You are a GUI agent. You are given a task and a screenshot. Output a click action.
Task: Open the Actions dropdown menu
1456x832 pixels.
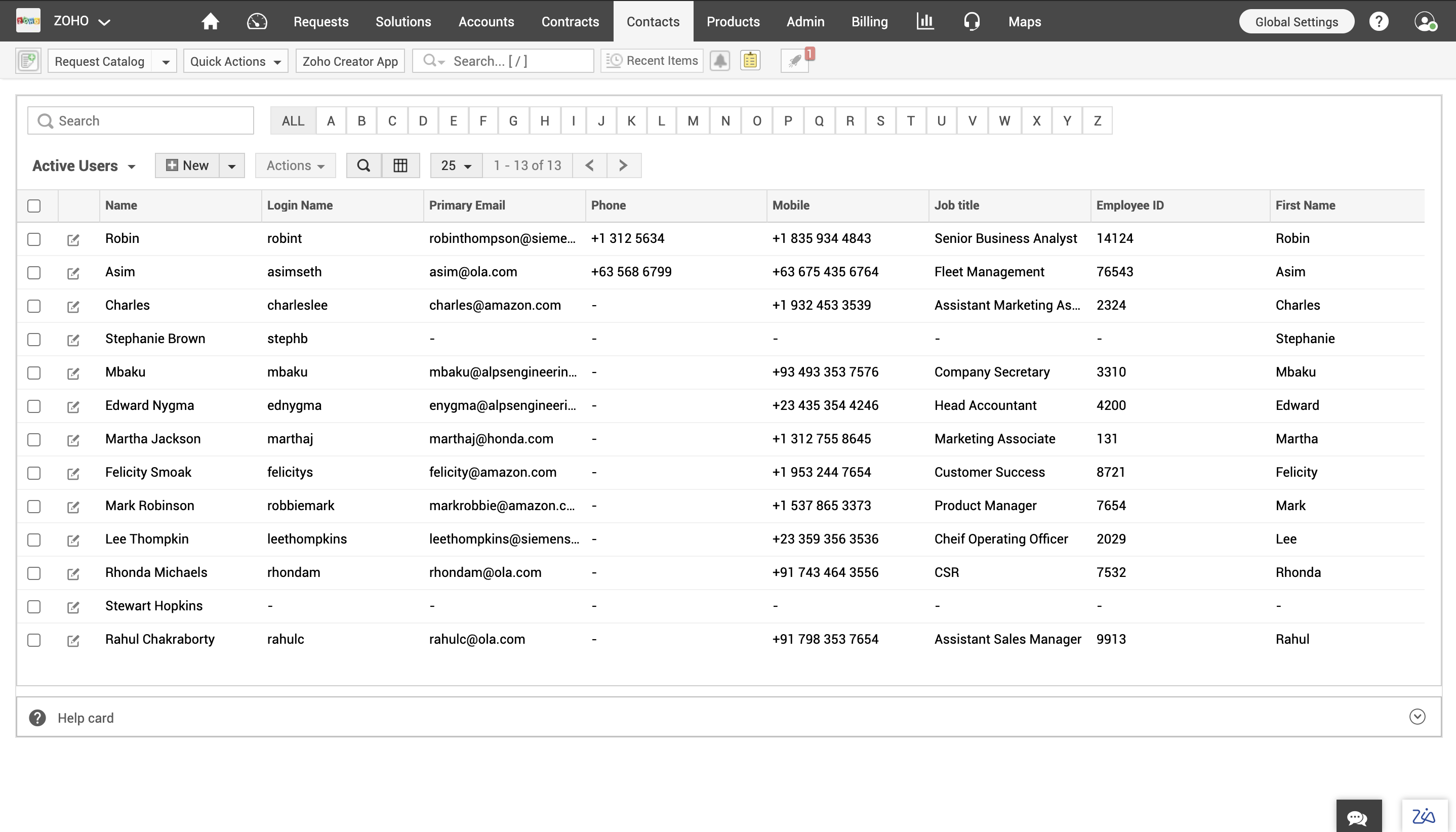(296, 165)
